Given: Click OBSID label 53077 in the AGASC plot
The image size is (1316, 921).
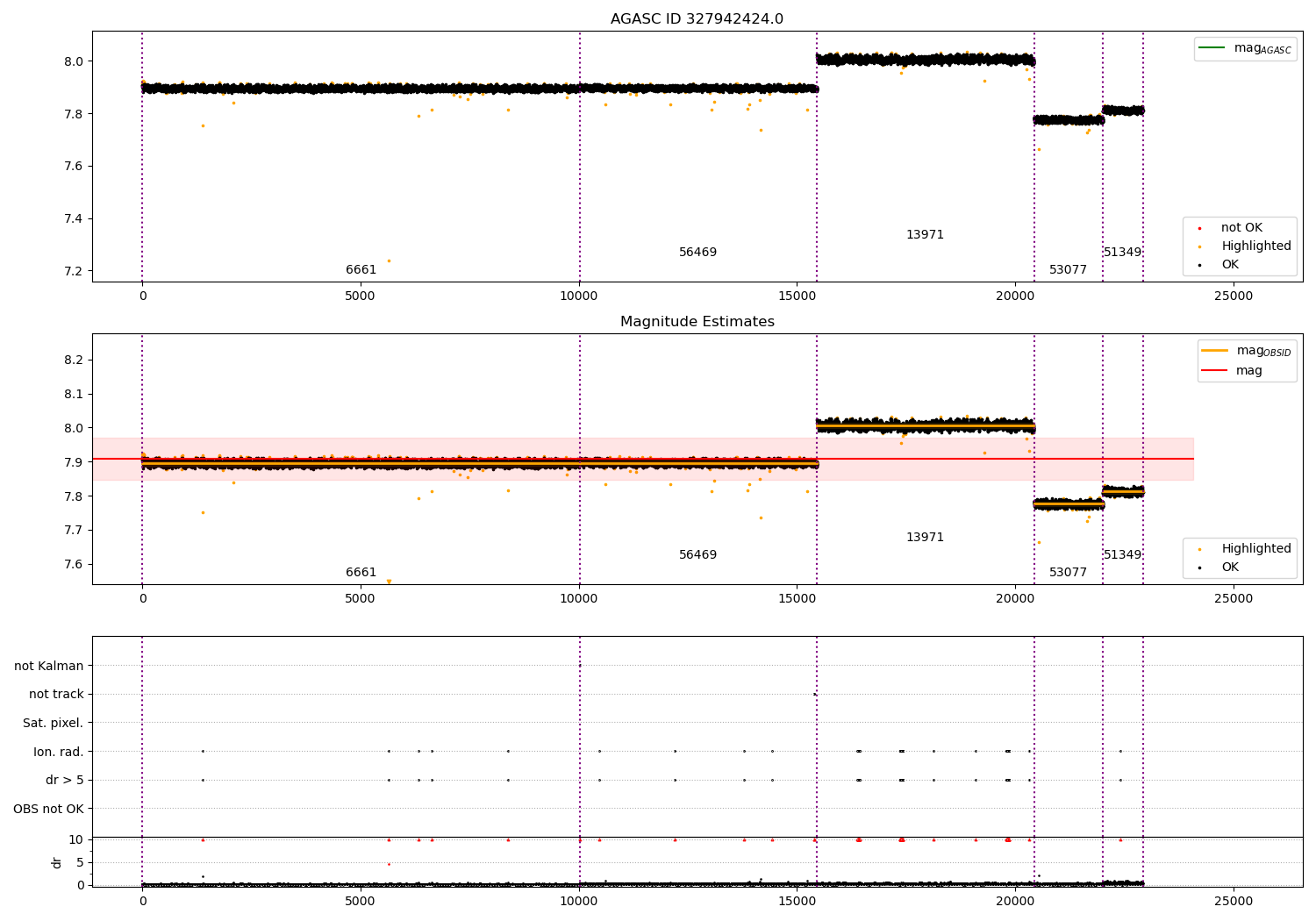Looking at the screenshot, I should tap(1068, 269).
